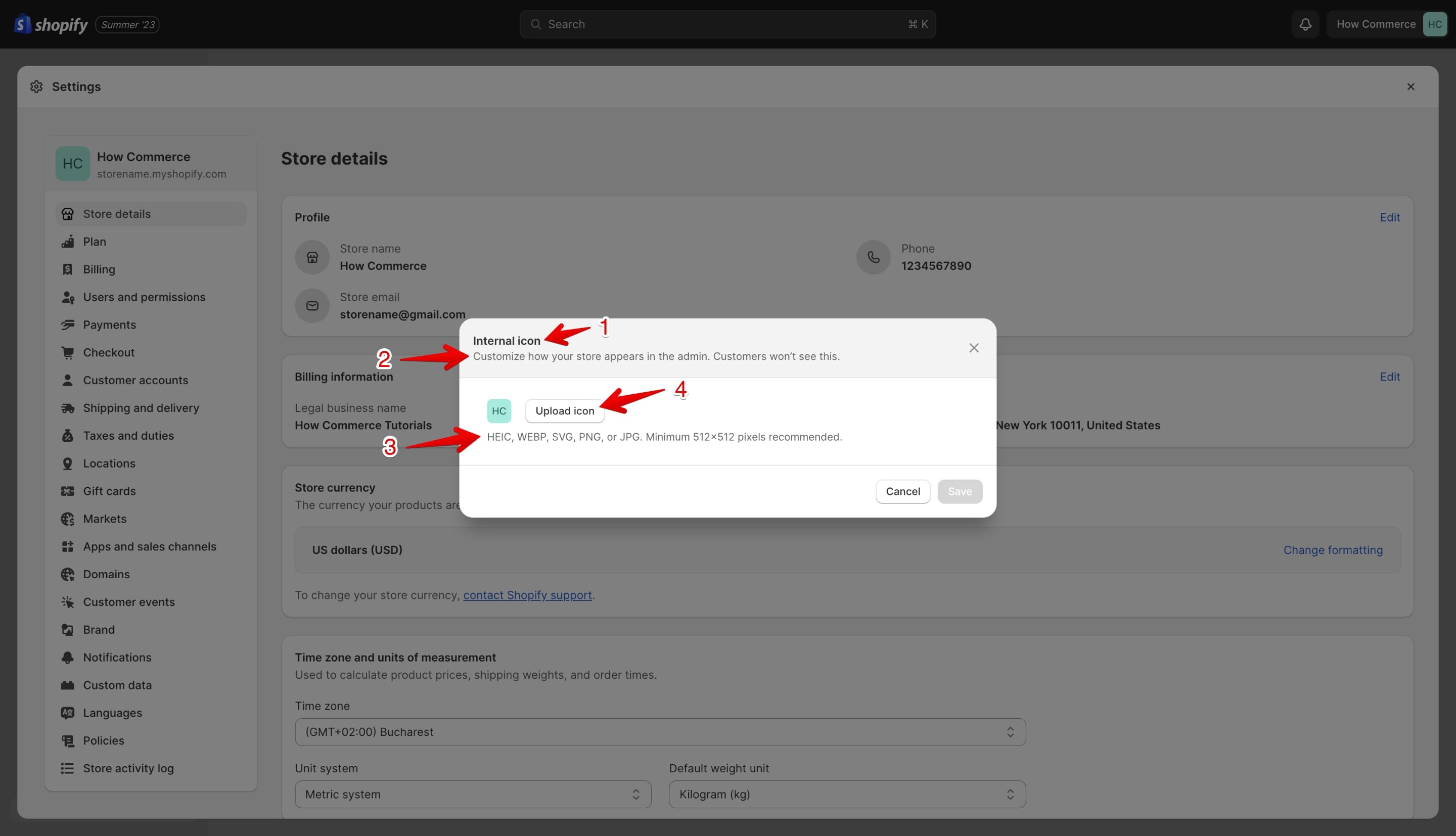Click the Payments hand icon

pyautogui.click(x=67, y=325)
